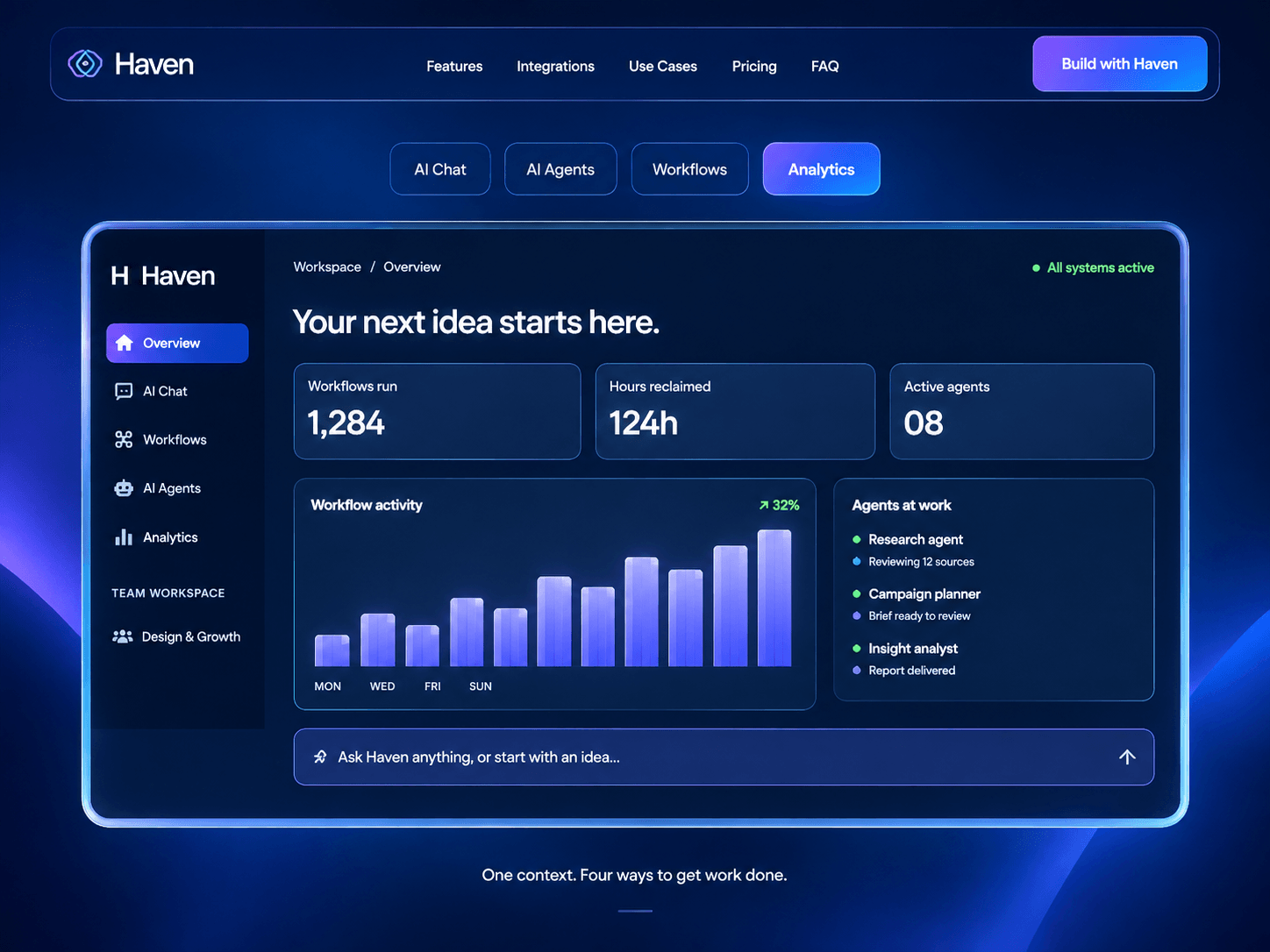1270x952 pixels.
Task: Click the chart bar above the SUN label
Action: [467, 632]
